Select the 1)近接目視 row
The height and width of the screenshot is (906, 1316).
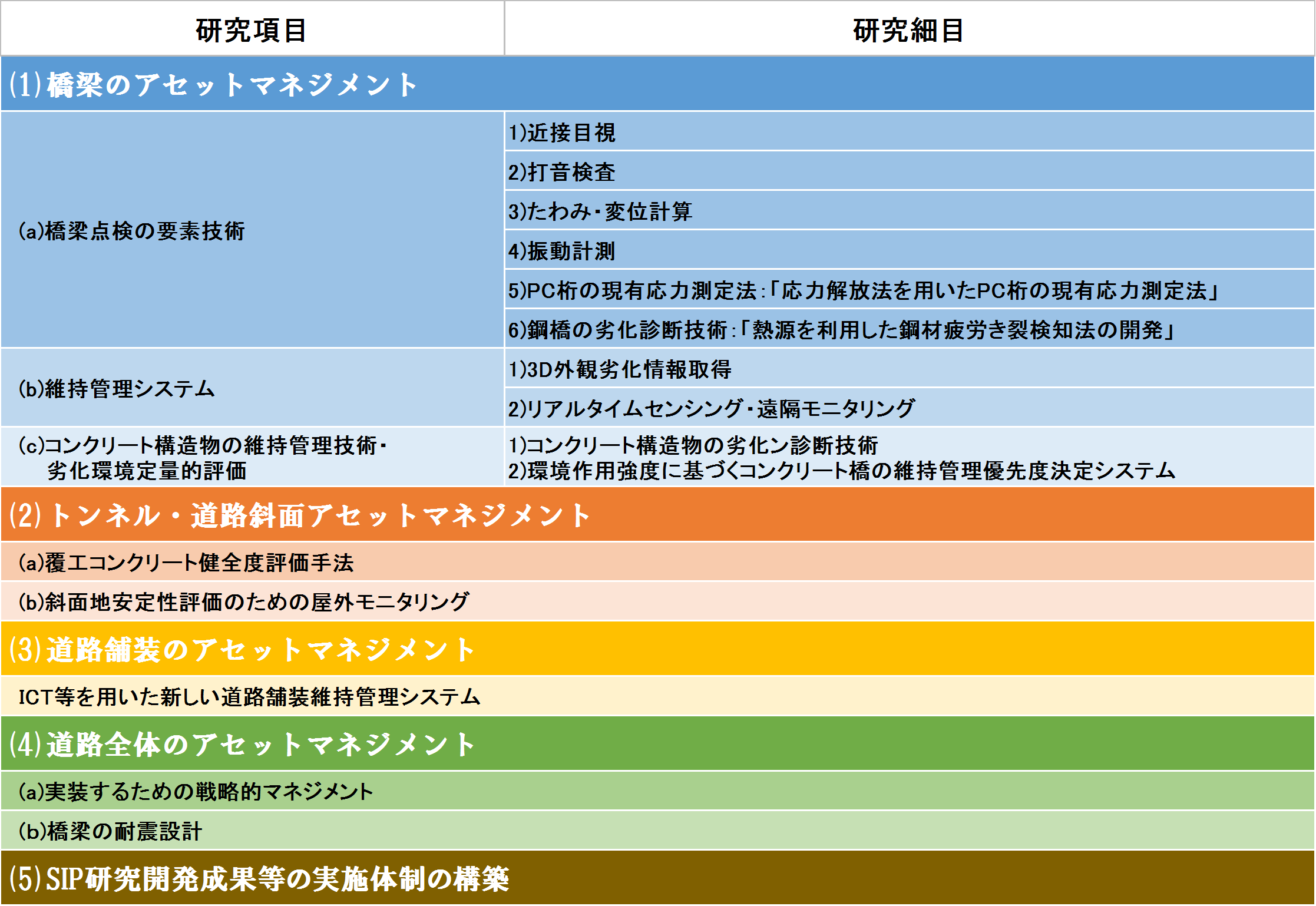(x=910, y=131)
